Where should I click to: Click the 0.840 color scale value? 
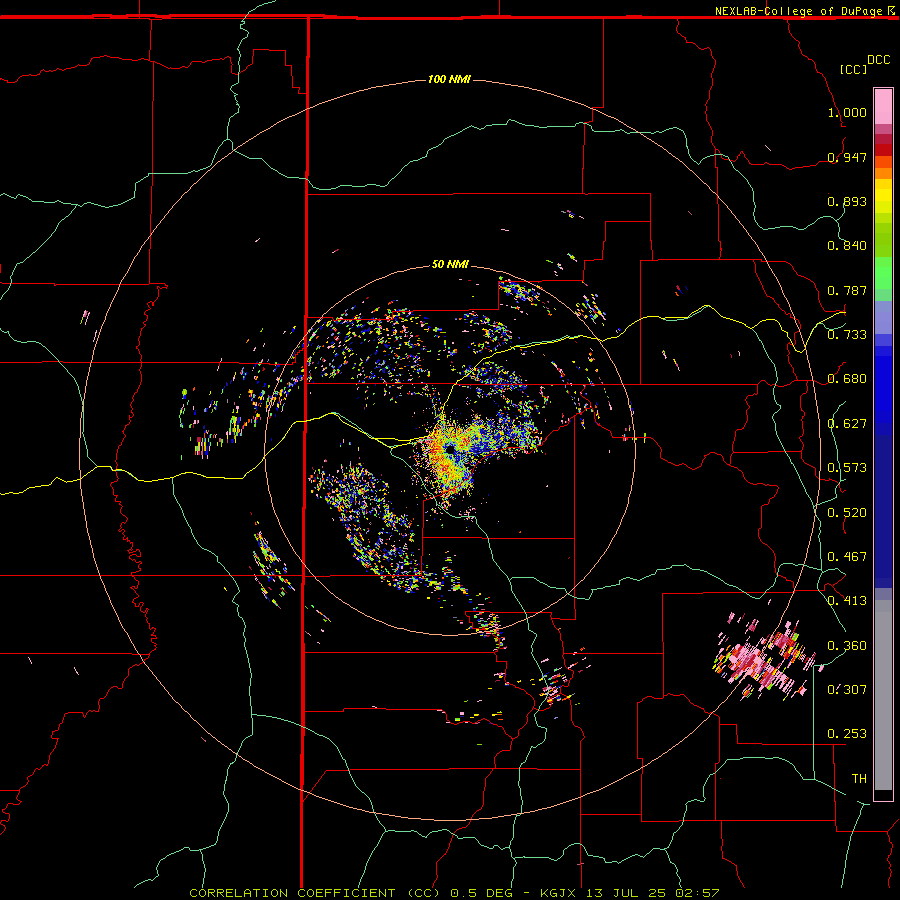point(847,246)
